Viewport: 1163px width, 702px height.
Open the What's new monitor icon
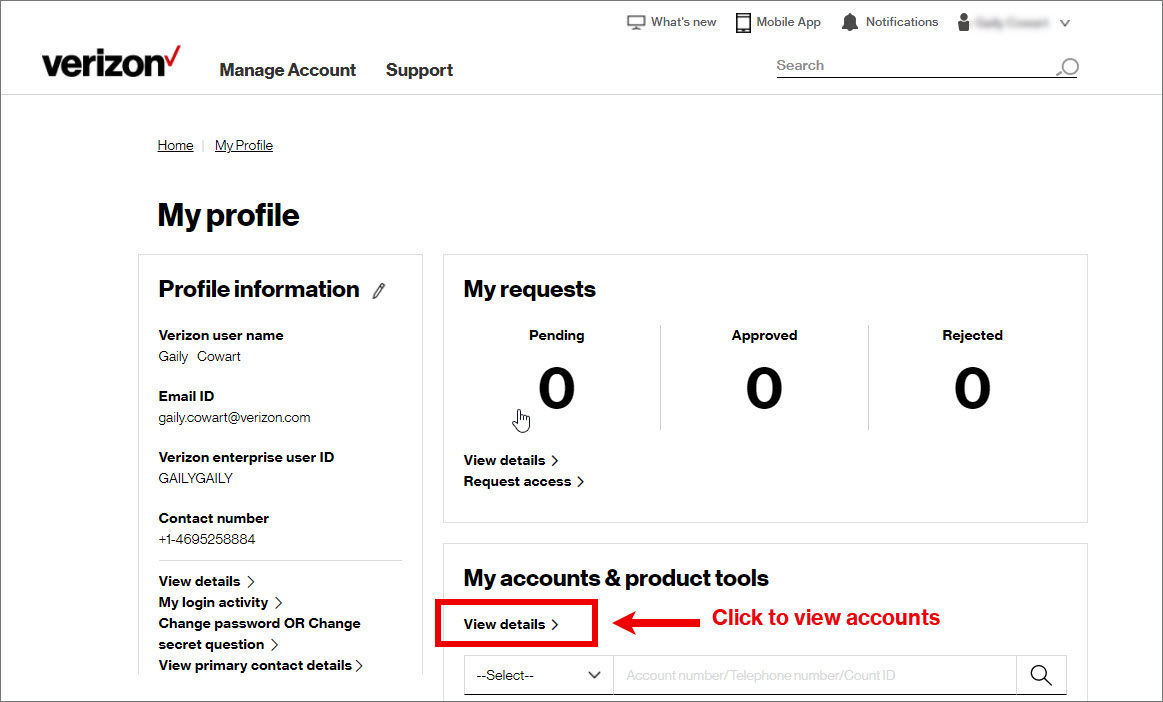[x=636, y=22]
